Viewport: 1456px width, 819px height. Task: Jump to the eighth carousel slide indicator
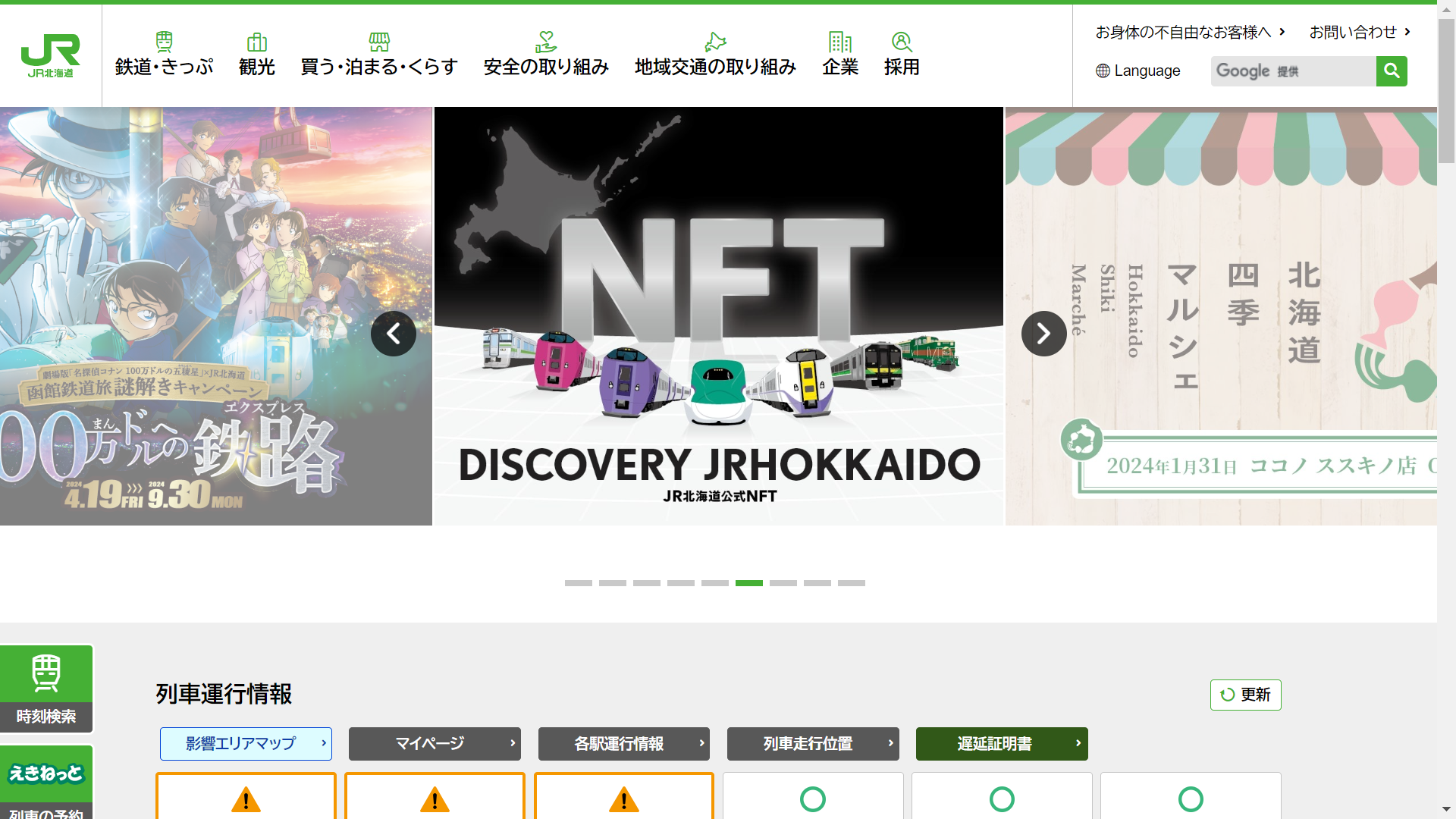click(817, 583)
